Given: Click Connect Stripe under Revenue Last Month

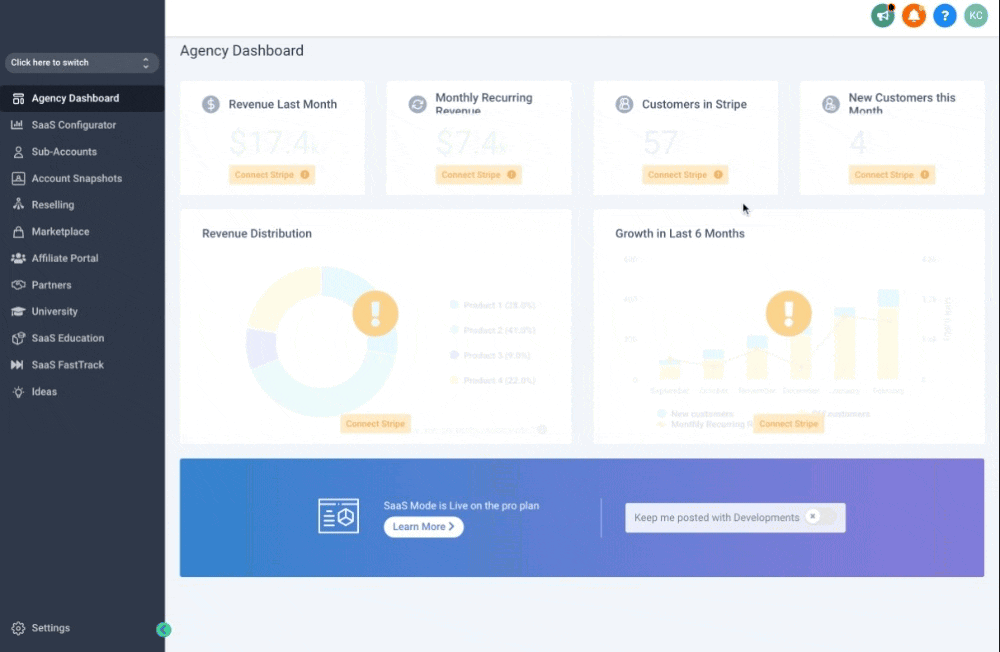Looking at the screenshot, I should click(271, 175).
